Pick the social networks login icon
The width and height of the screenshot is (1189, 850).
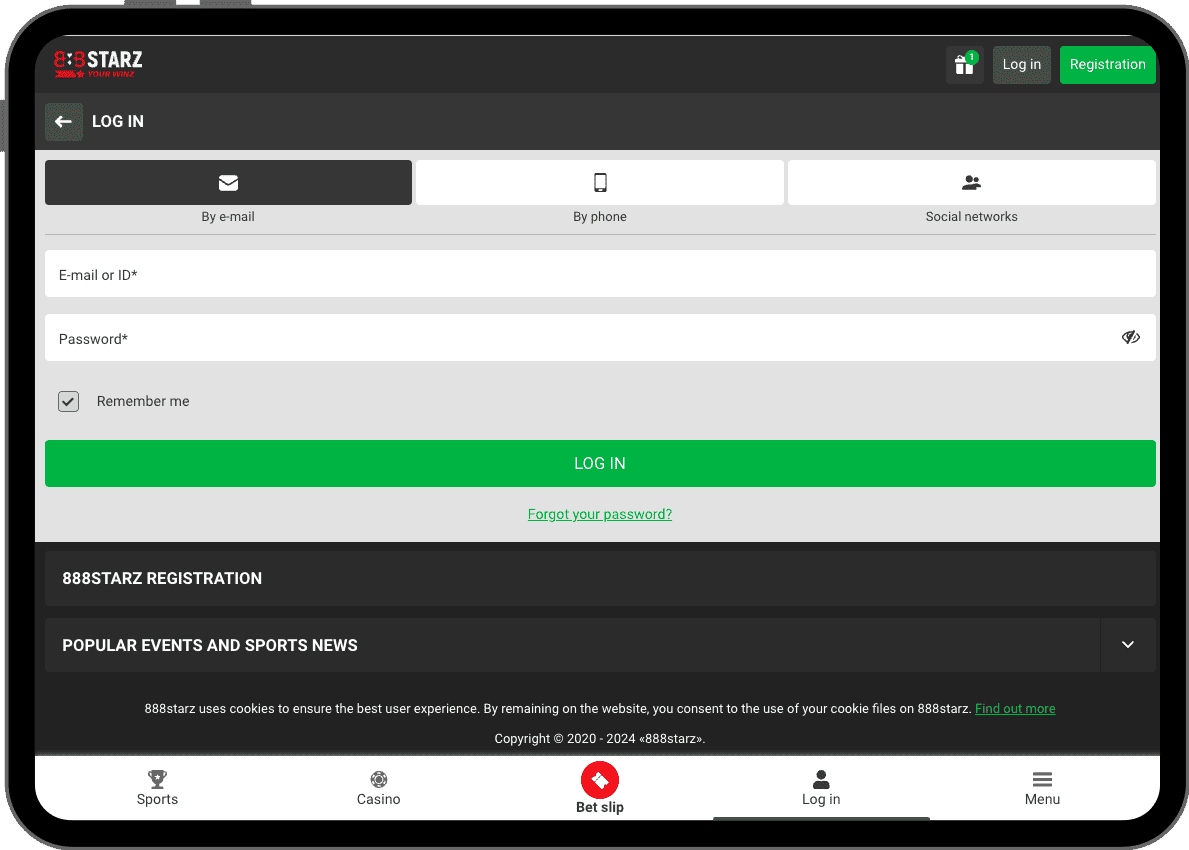click(971, 183)
